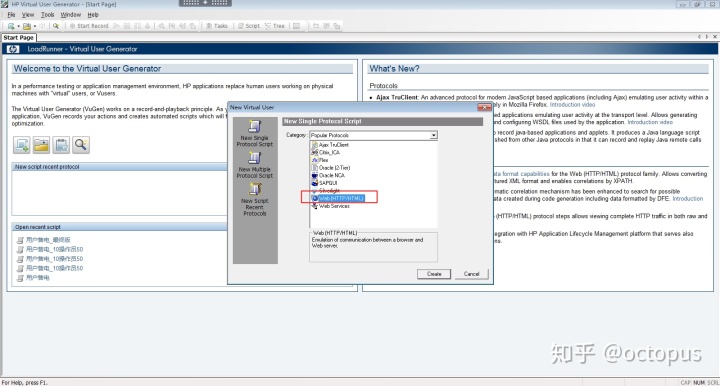Open the View menu

point(28,15)
